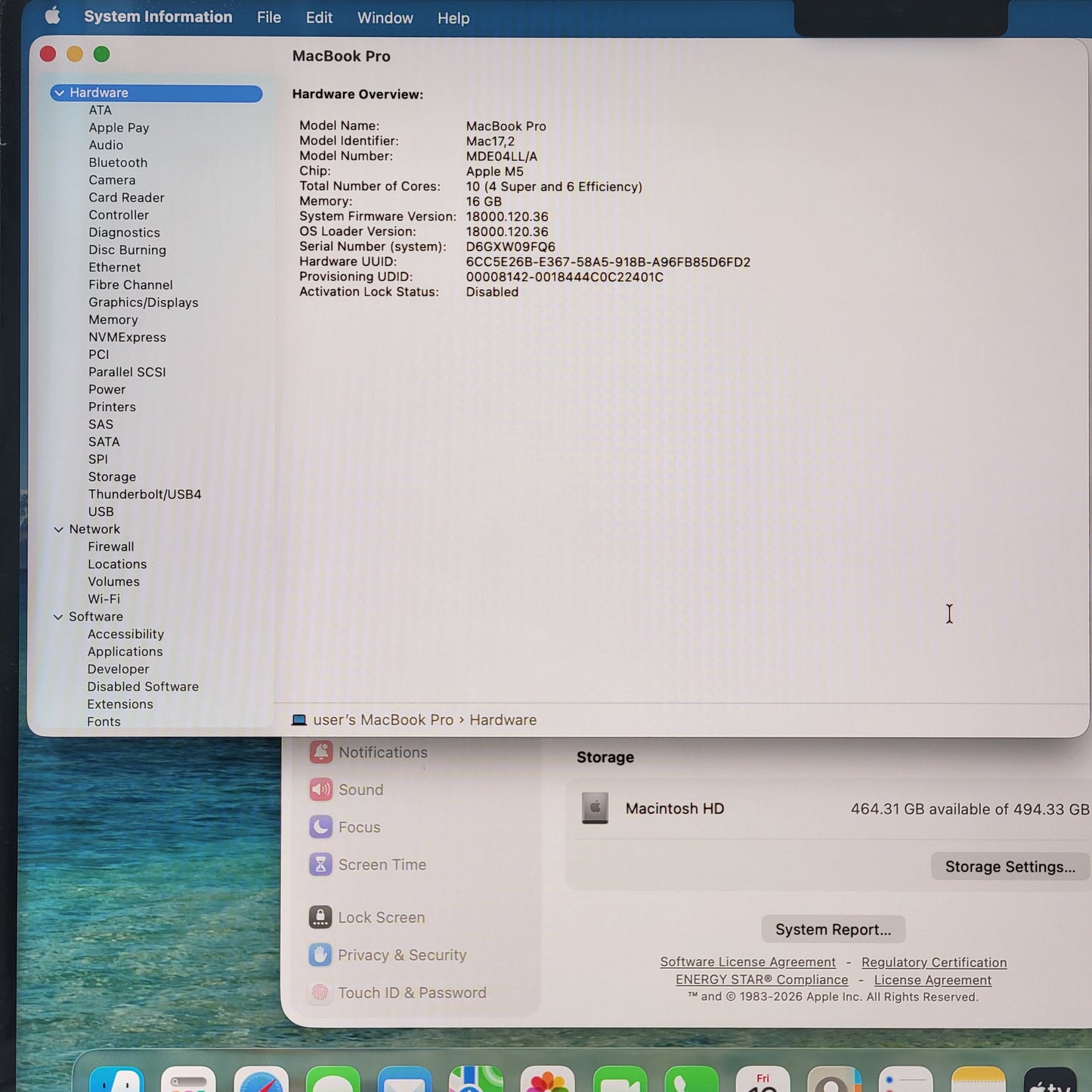This screenshot has height=1092, width=1092.
Task: Select Memory in the sidebar list
Action: [113, 320]
